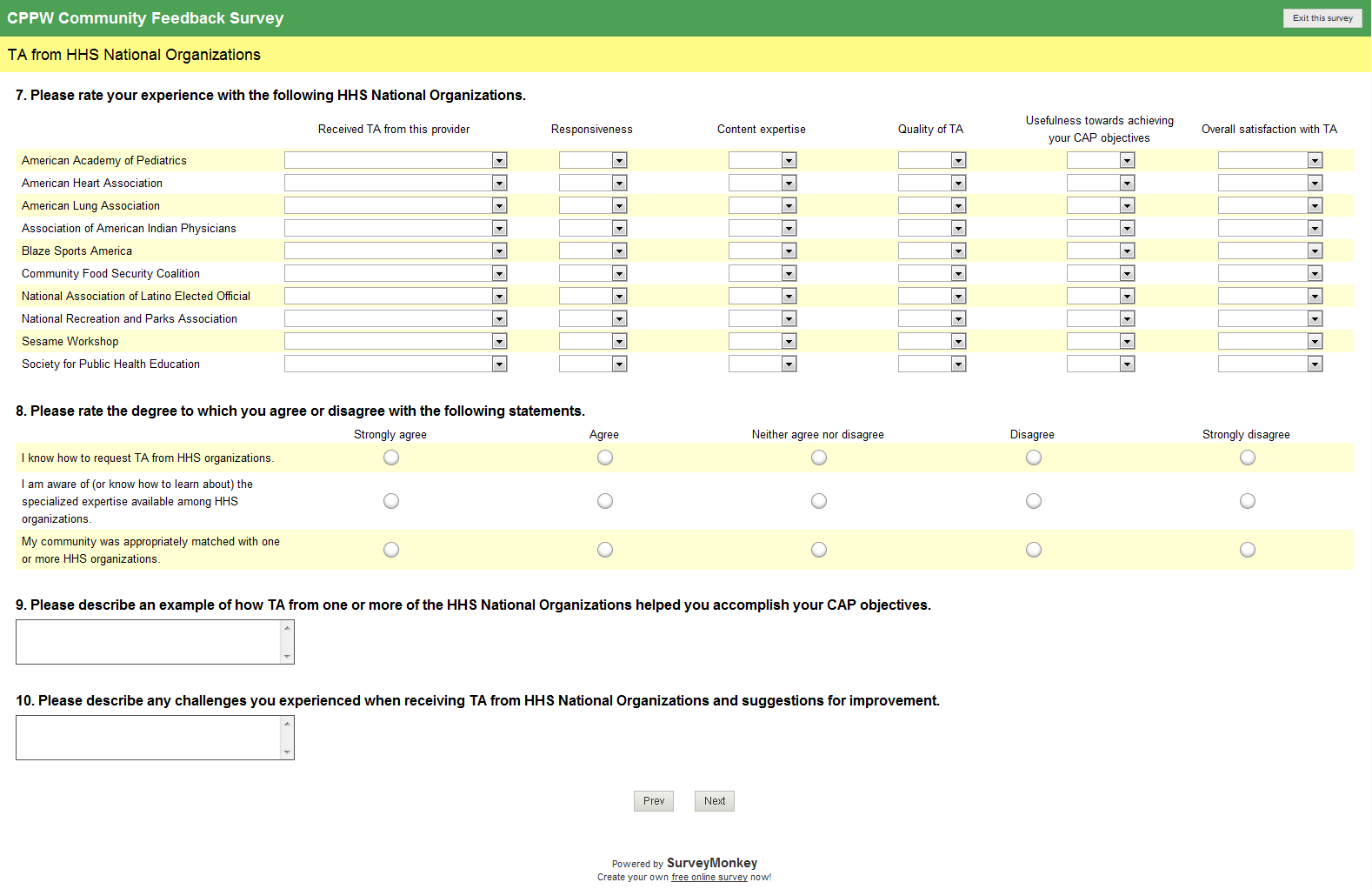Screen dimensions: 1372x889
Task: Open Overall satisfaction dropdown for National Association of Latino Elected Official
Action: tap(1269, 296)
